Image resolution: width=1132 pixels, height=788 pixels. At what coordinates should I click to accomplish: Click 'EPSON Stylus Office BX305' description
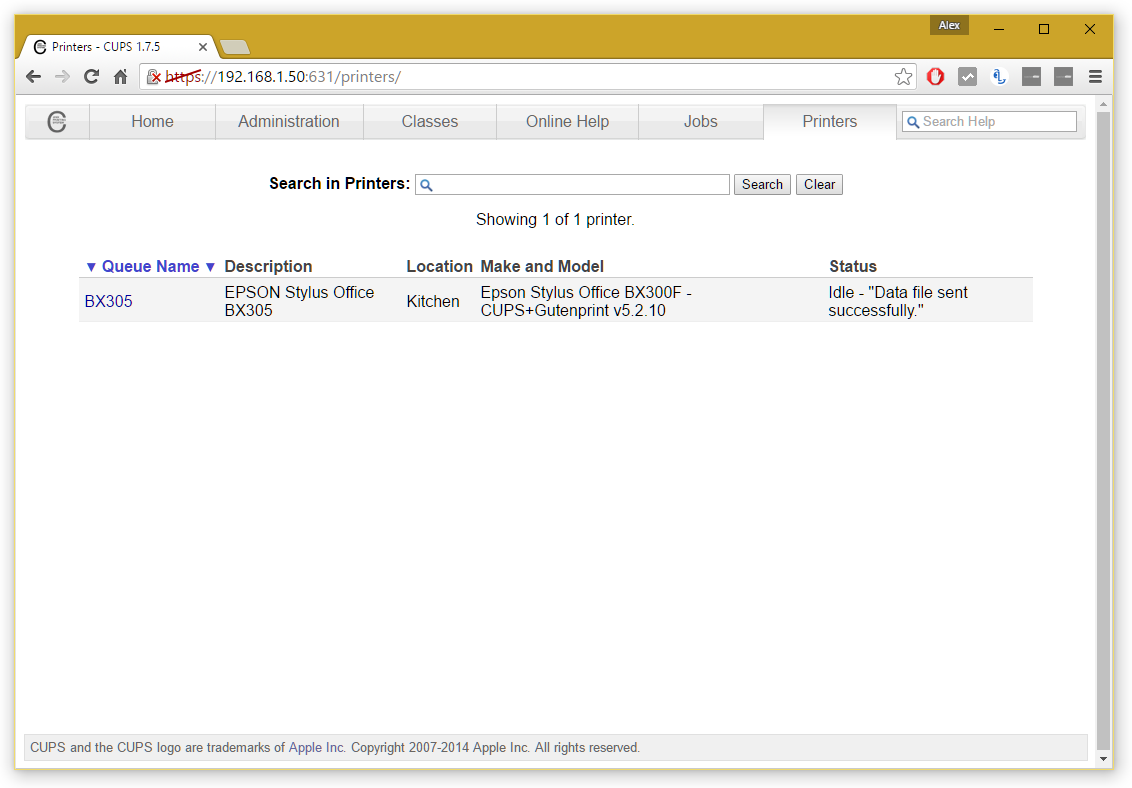pyautogui.click(x=299, y=302)
